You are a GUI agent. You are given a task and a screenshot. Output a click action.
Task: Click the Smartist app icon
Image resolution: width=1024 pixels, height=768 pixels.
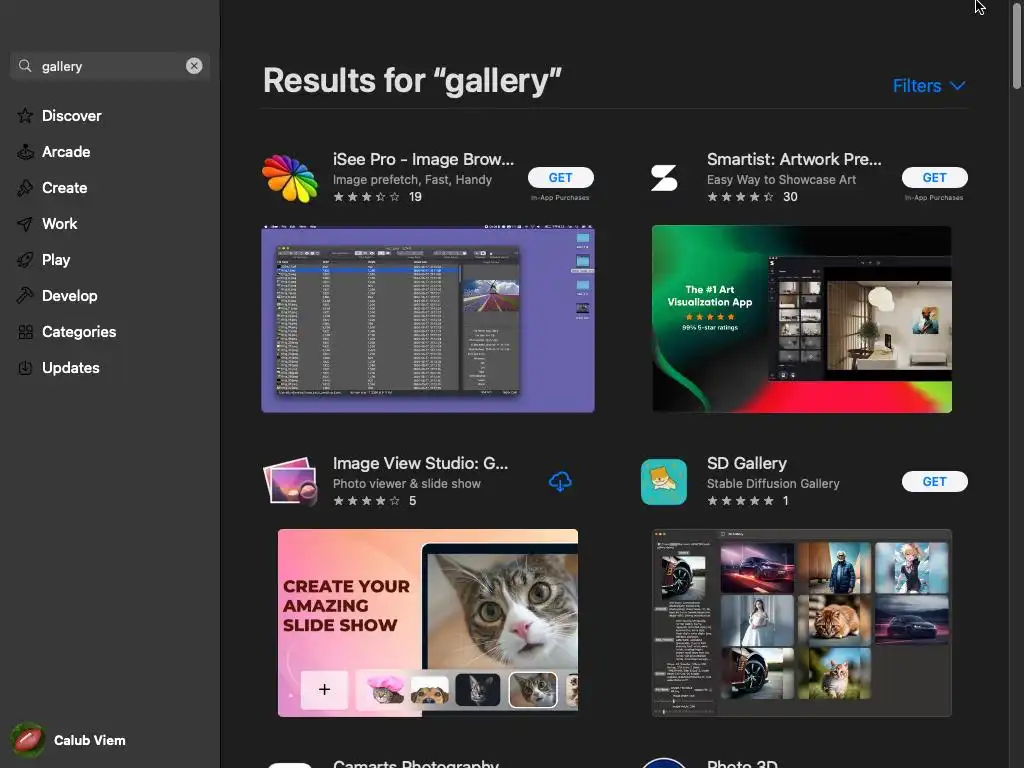664,178
